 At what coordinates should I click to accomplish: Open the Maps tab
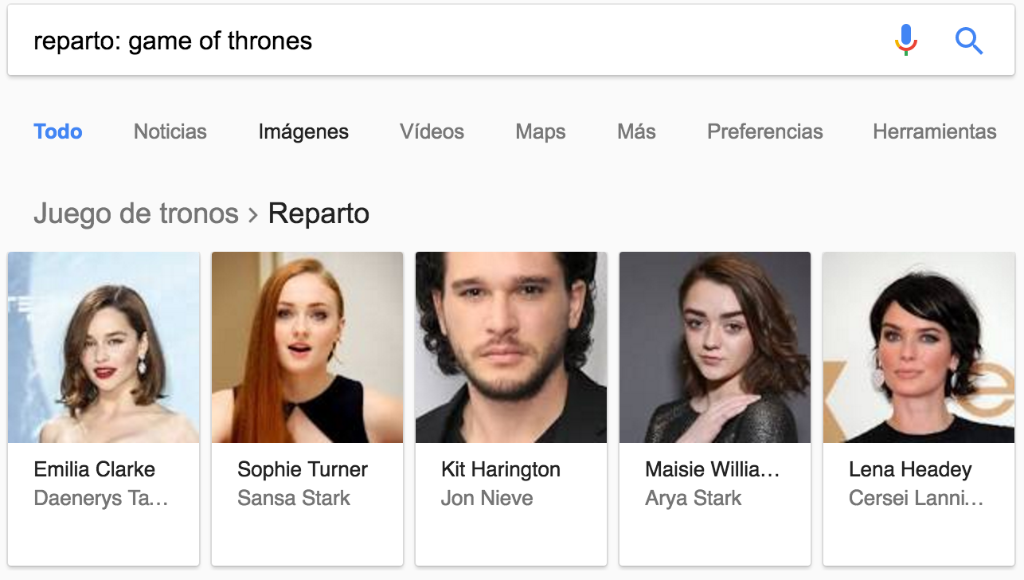tap(540, 132)
